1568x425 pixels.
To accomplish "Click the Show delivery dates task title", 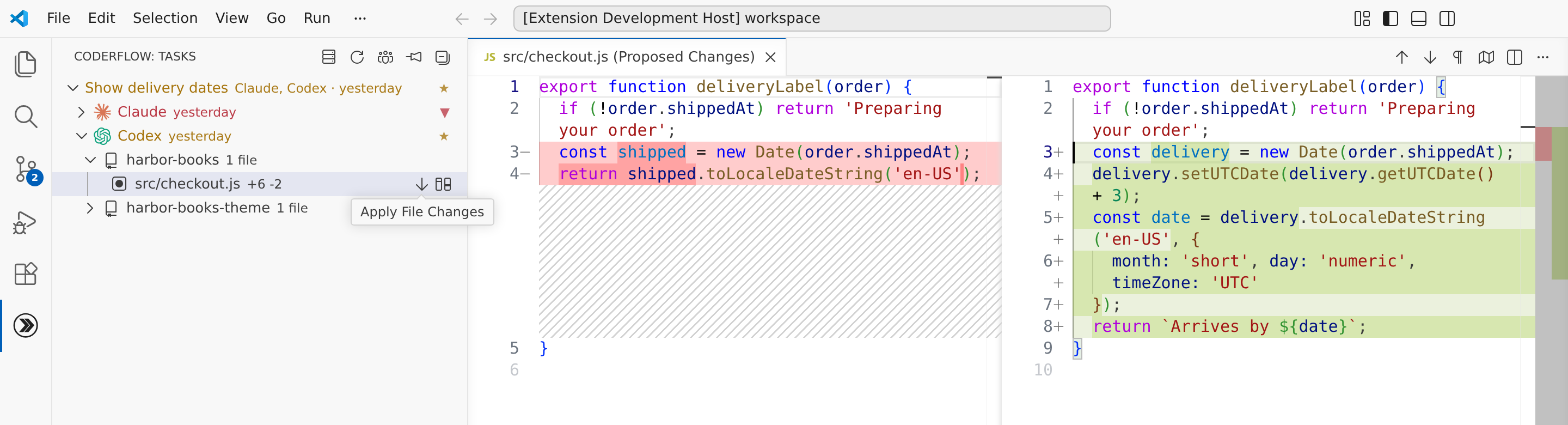I will pyautogui.click(x=156, y=88).
